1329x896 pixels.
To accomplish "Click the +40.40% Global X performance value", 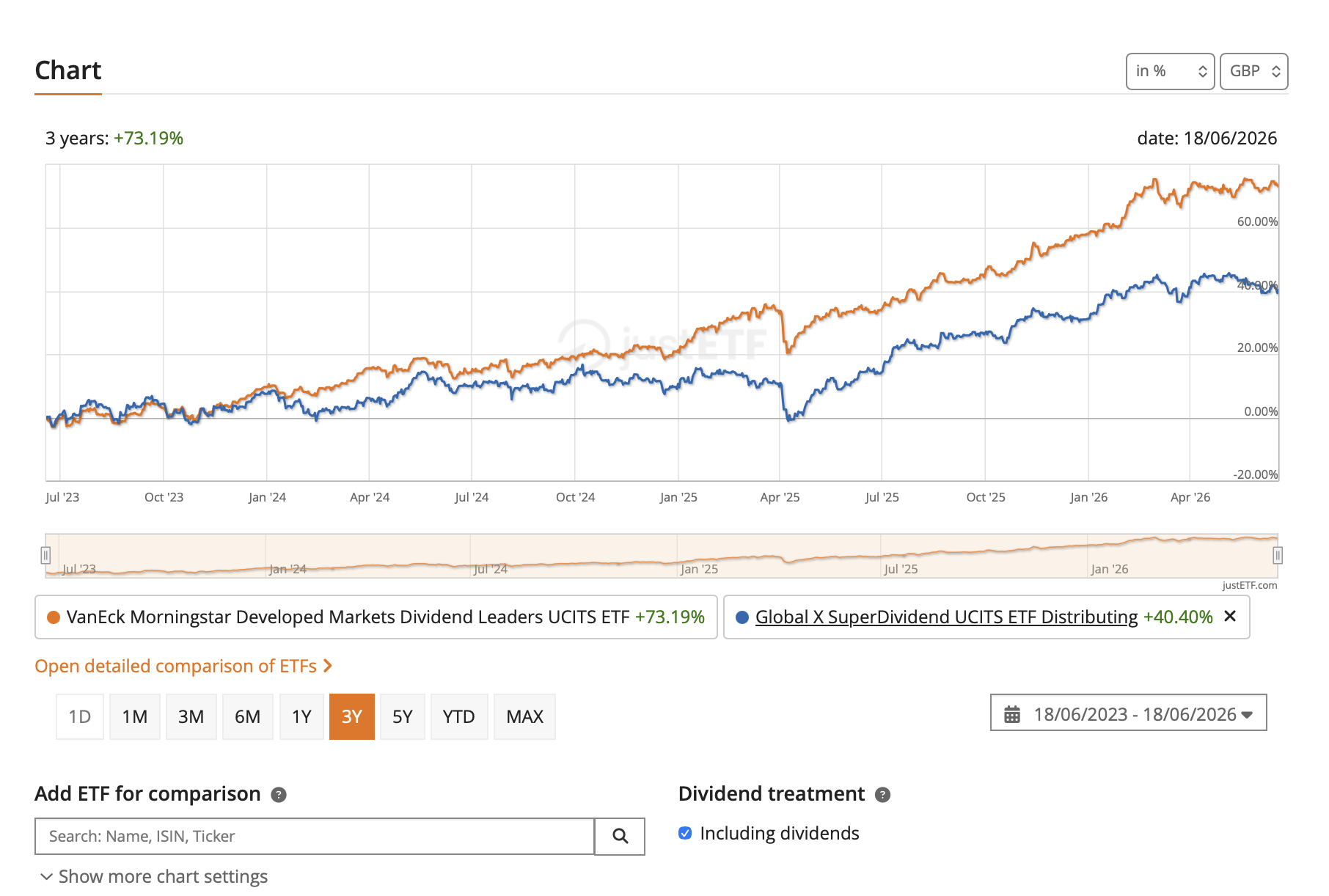I will click(1178, 617).
